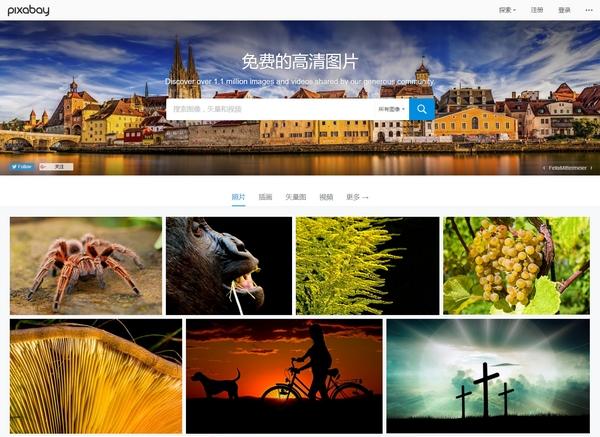The height and width of the screenshot is (437, 600).
Task: Select the 照片 photos tab
Action: click(238, 197)
